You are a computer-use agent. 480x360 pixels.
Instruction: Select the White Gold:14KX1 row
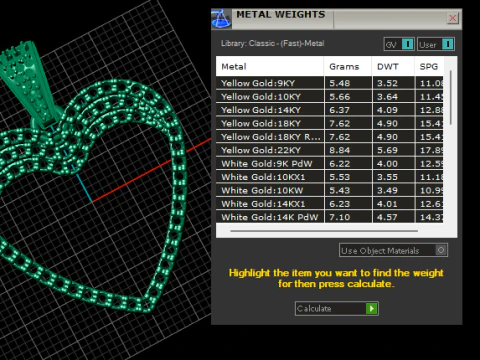330,204
